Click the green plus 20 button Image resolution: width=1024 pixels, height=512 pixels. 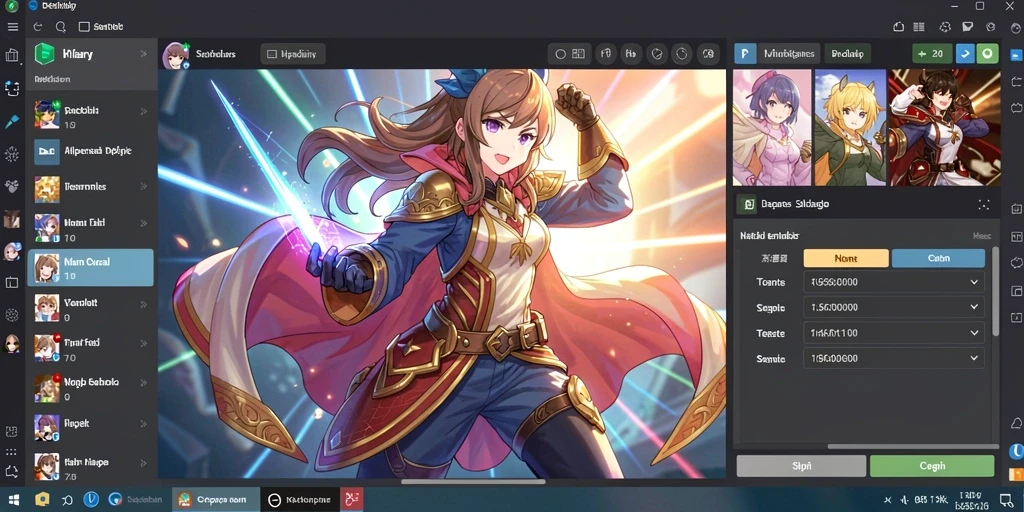(x=932, y=54)
